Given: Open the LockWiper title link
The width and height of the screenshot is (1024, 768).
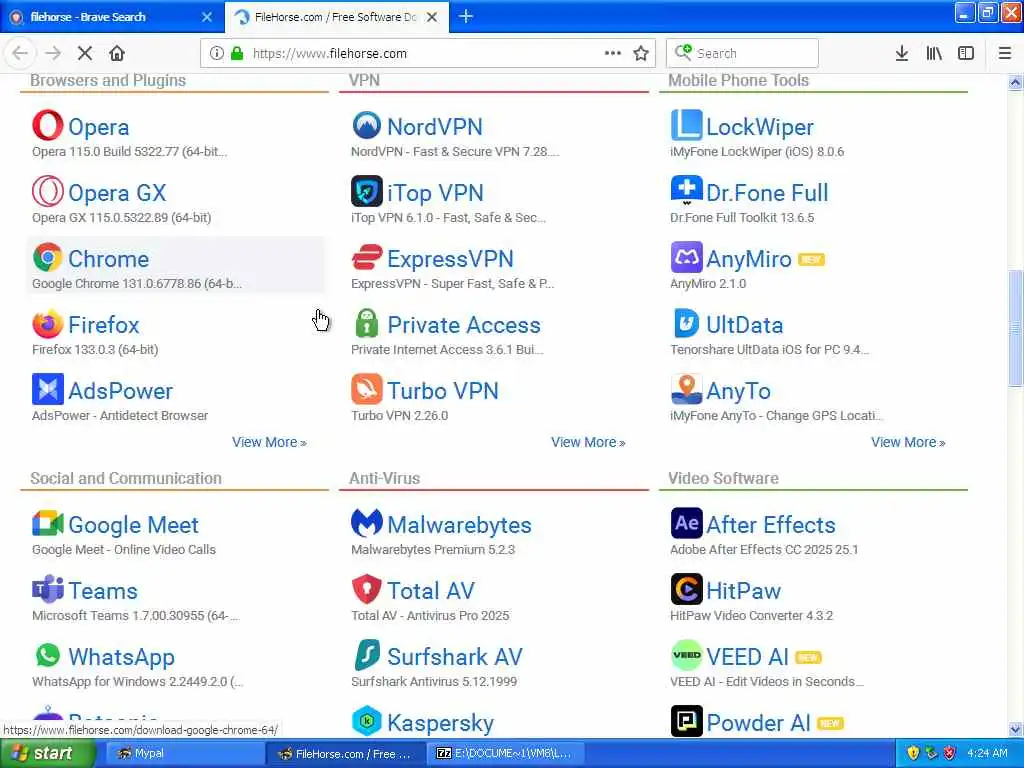Looking at the screenshot, I should [760, 127].
